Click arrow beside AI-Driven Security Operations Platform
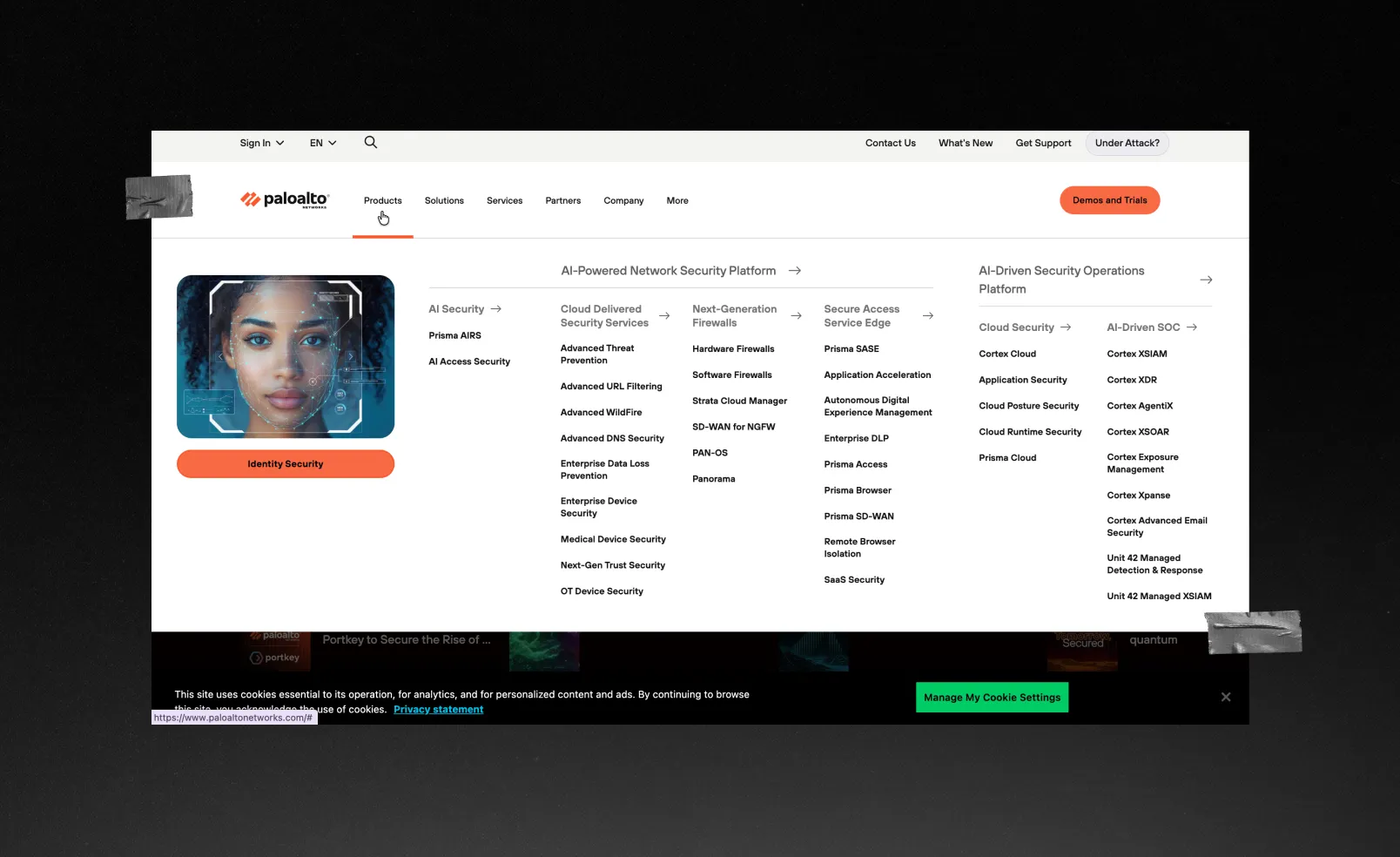 pos(1206,280)
